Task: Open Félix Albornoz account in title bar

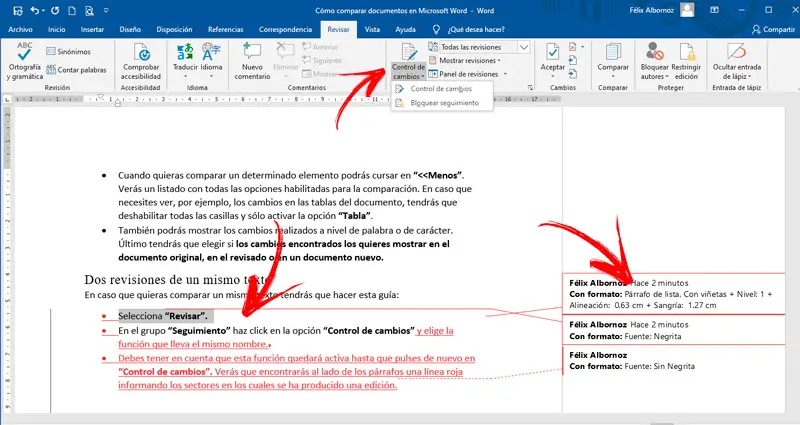Action: tap(661, 10)
